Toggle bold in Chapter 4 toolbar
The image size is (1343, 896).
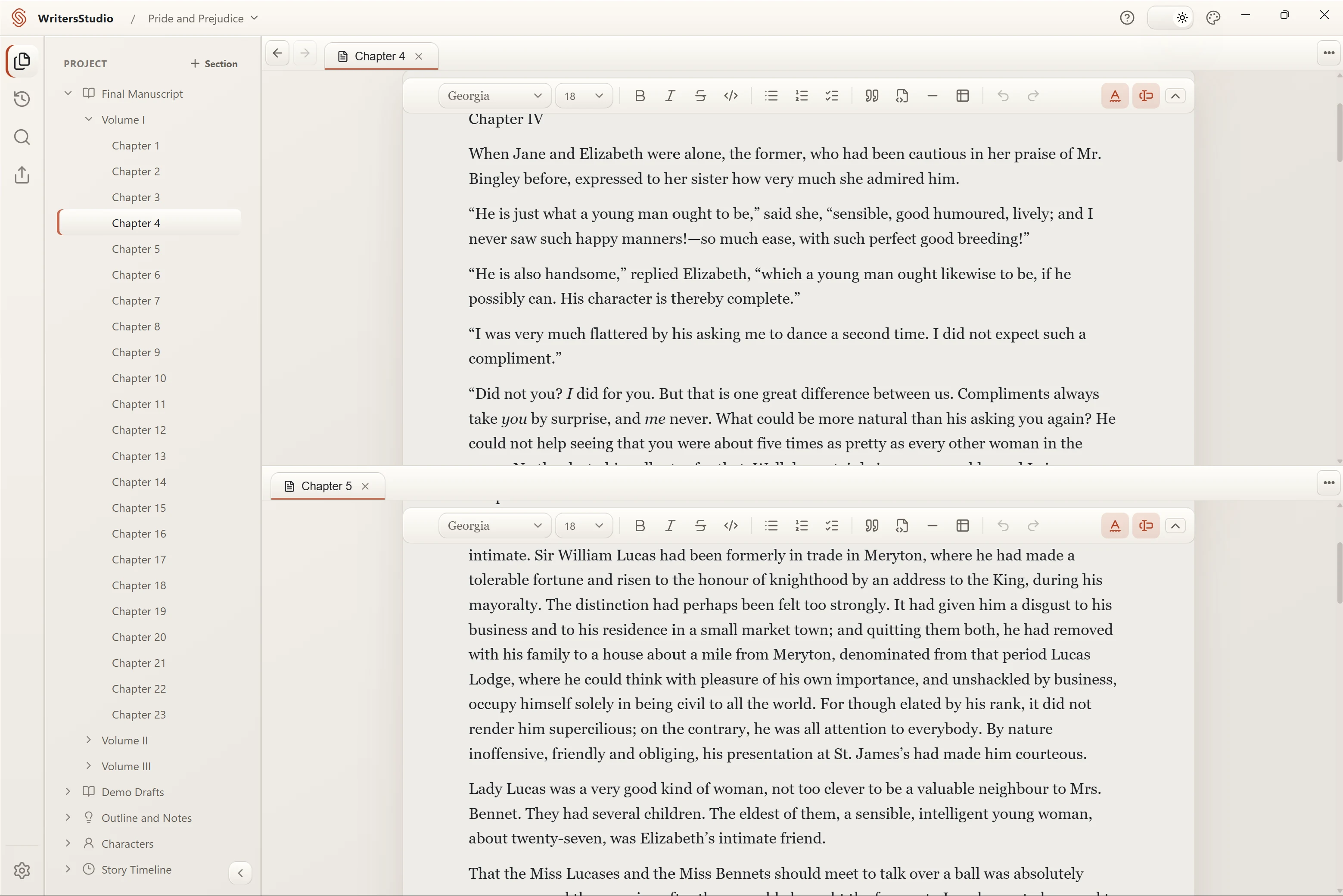[640, 96]
